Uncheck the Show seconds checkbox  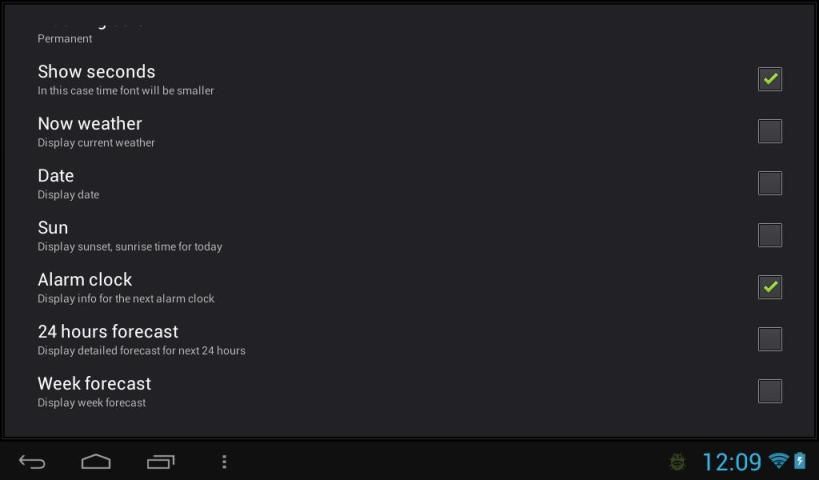[x=770, y=79]
